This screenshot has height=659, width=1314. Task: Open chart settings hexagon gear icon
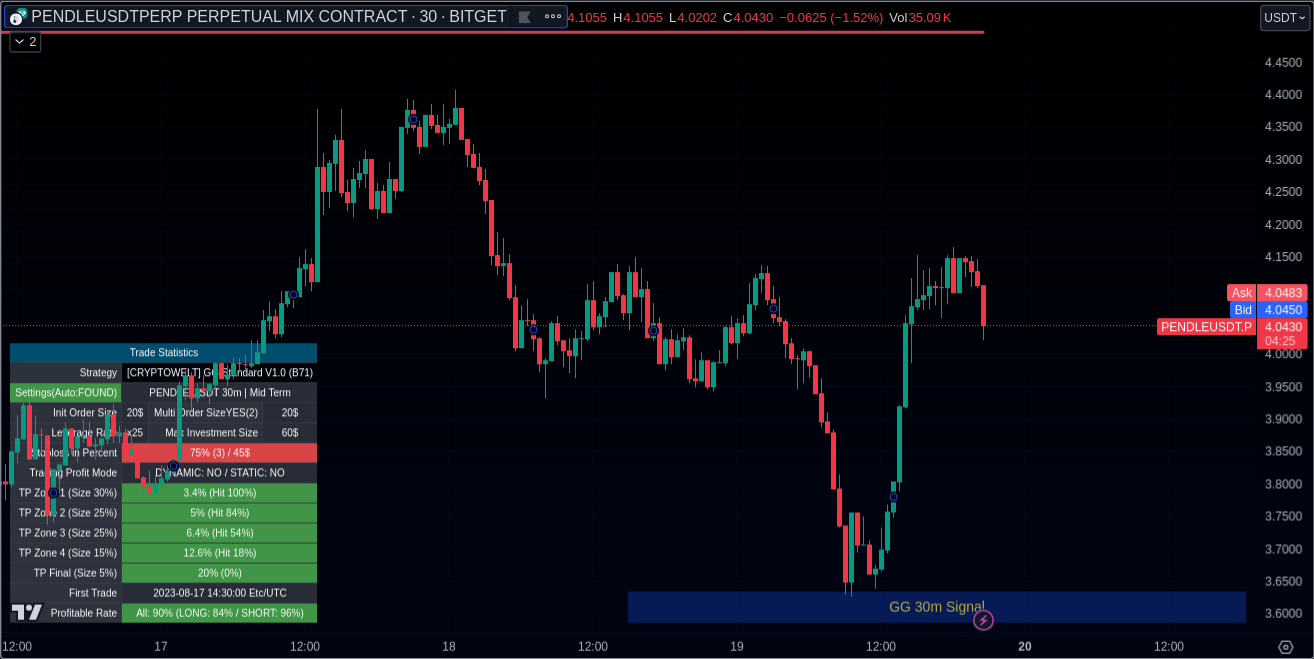(x=1285, y=647)
